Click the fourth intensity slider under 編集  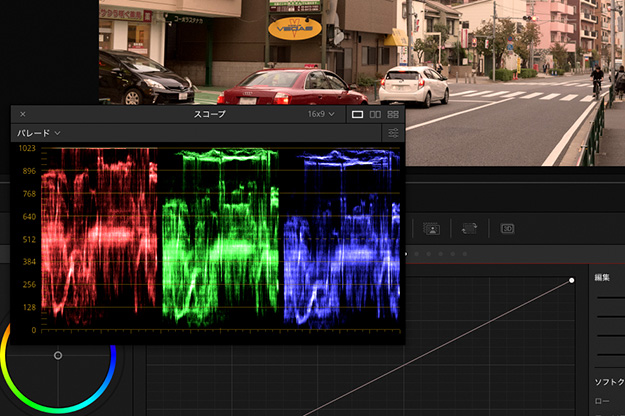[610, 354]
